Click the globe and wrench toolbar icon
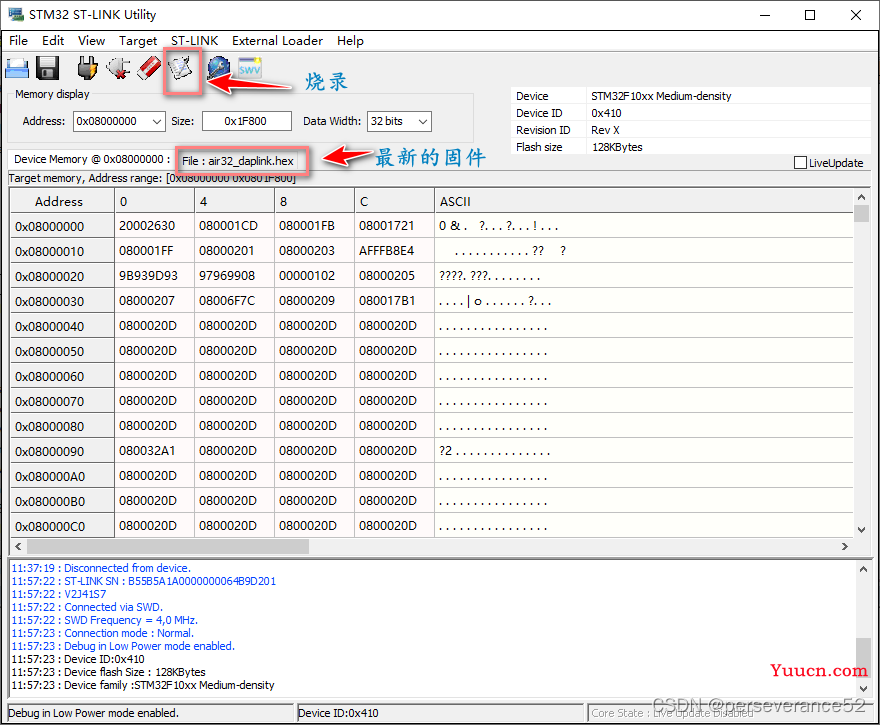880x725 pixels. (x=218, y=68)
